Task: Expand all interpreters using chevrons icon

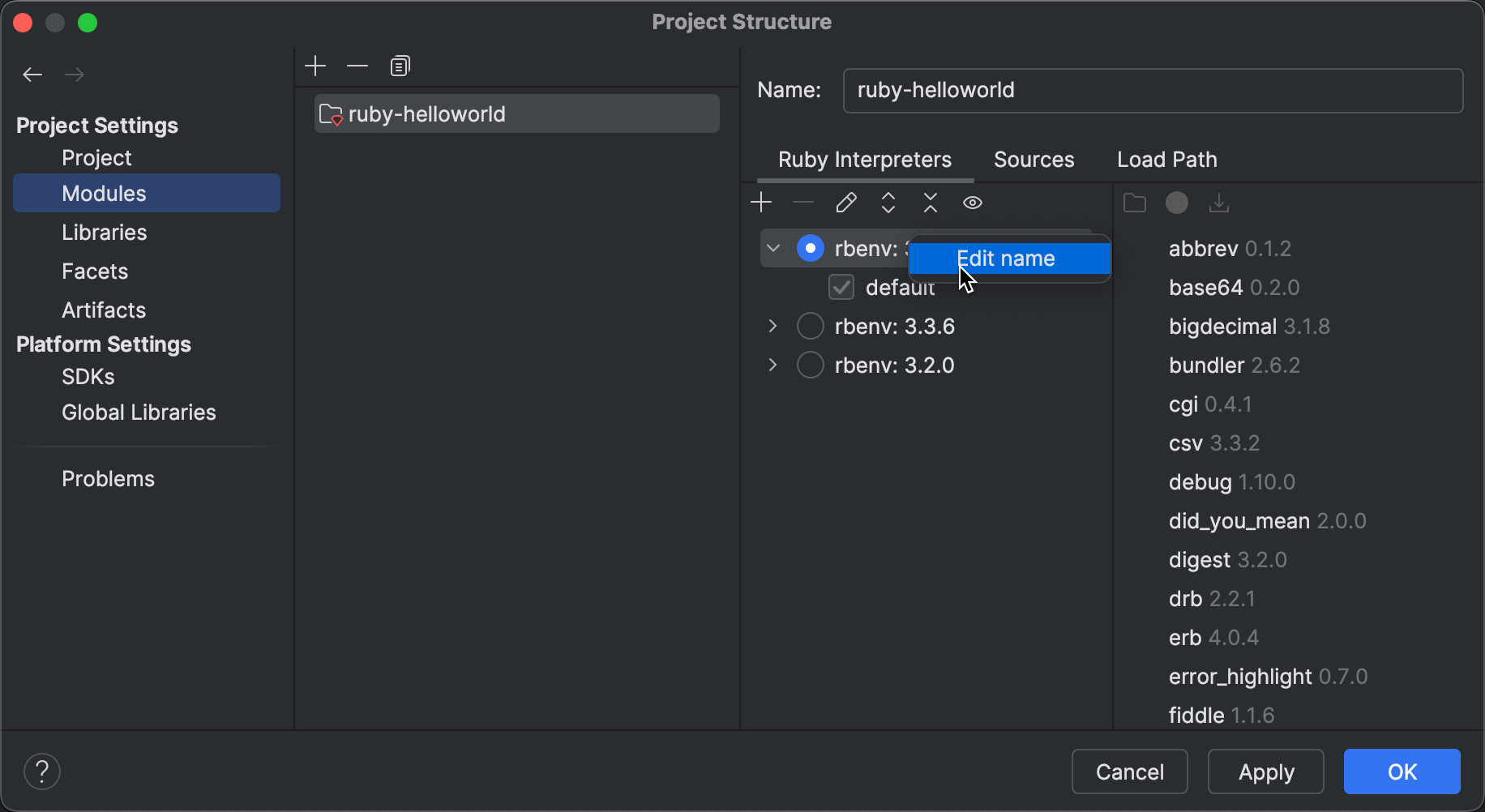Action: point(888,202)
